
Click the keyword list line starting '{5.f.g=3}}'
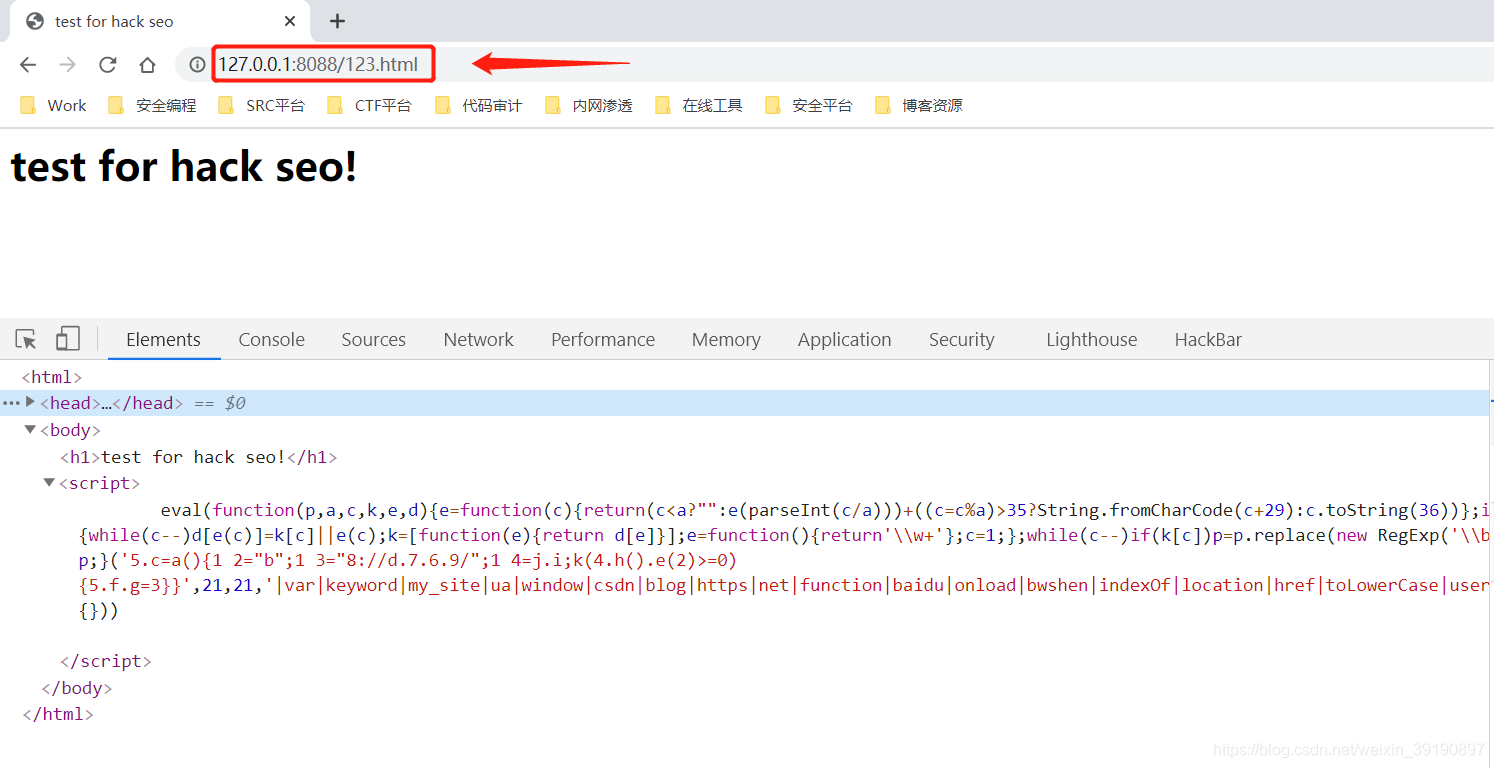(783, 585)
